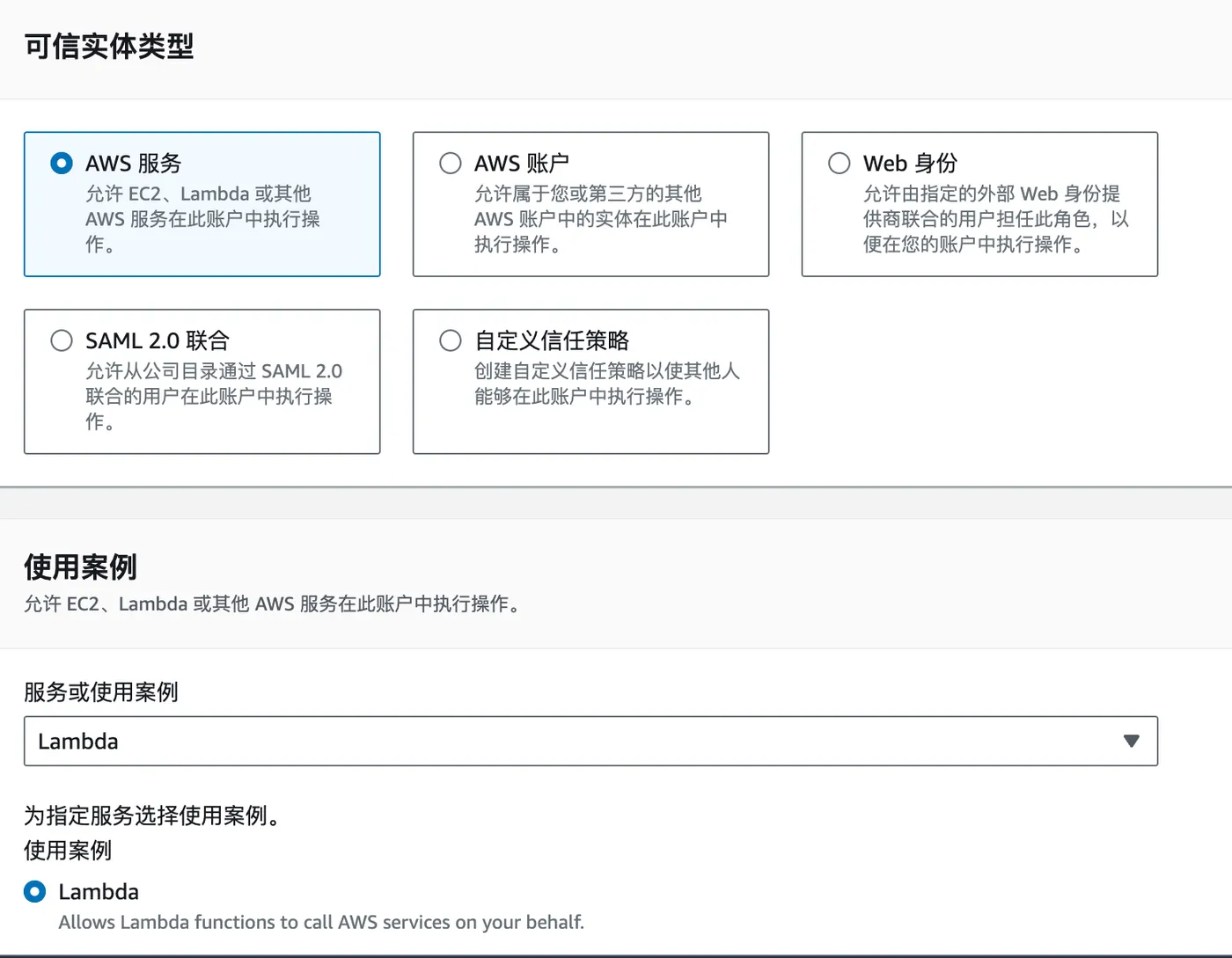Click the 'Allows Lambda functions' description text

pyautogui.click(x=321, y=922)
